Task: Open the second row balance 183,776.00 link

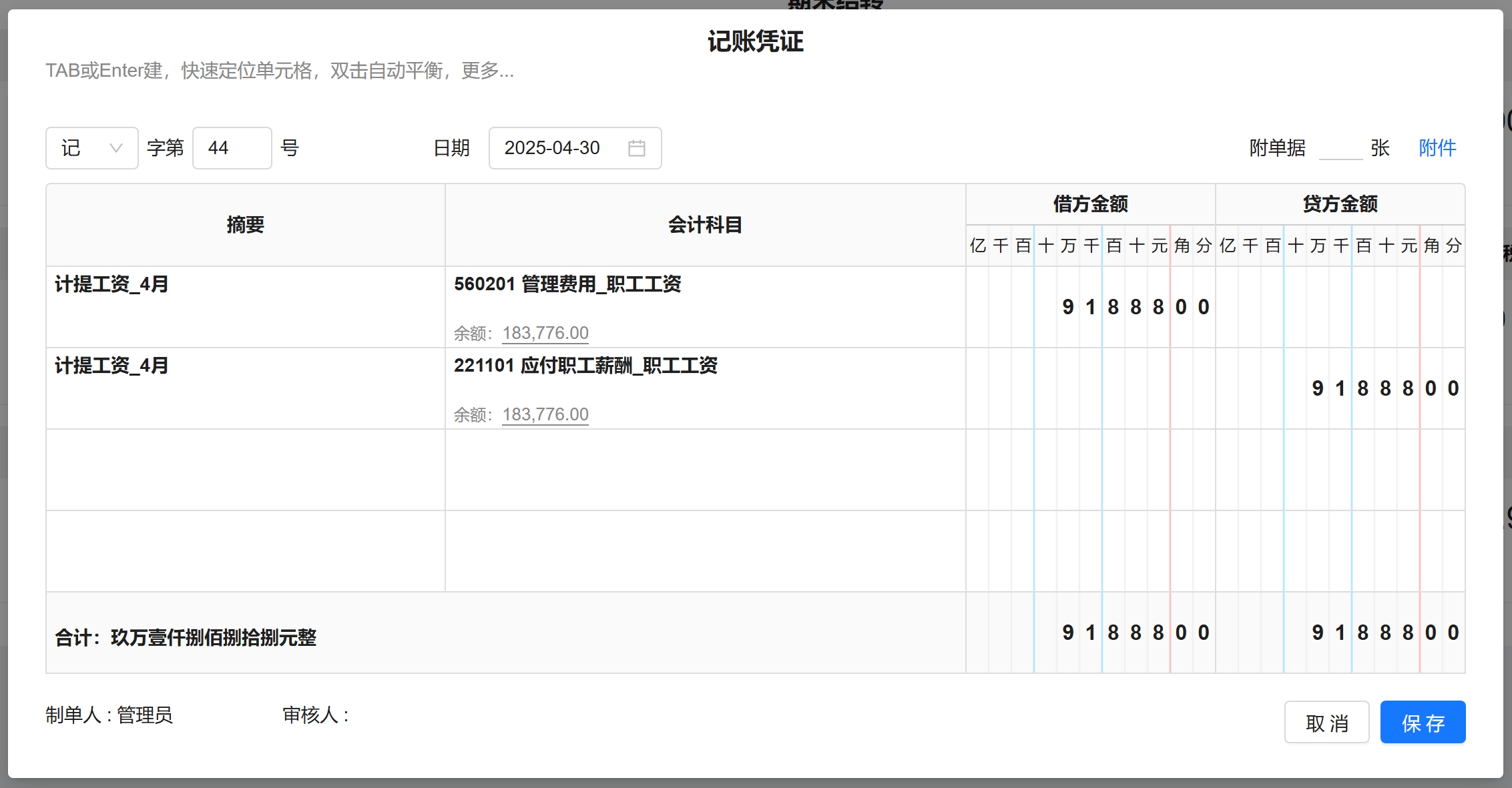Action: click(545, 414)
